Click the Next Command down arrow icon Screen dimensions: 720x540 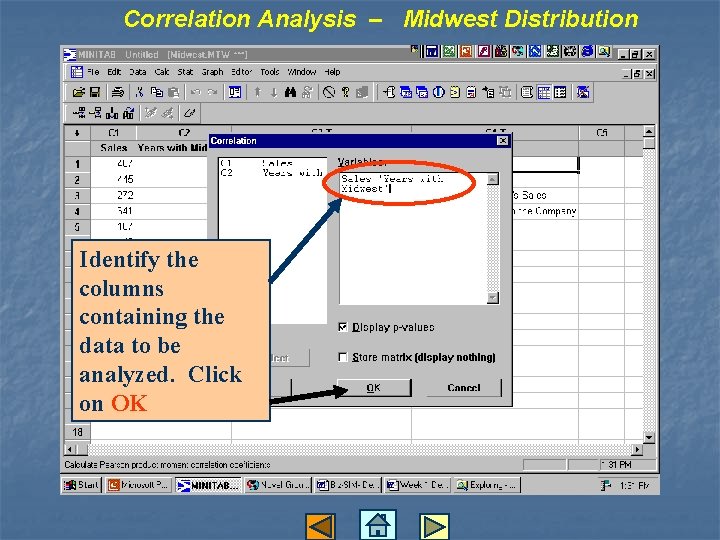coord(274,92)
